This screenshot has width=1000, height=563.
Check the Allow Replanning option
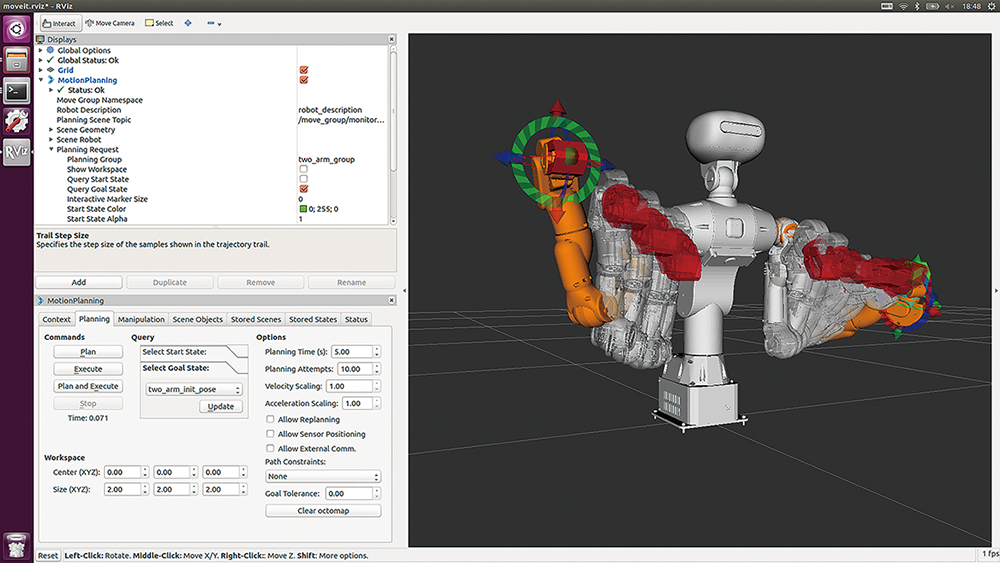click(x=270, y=420)
